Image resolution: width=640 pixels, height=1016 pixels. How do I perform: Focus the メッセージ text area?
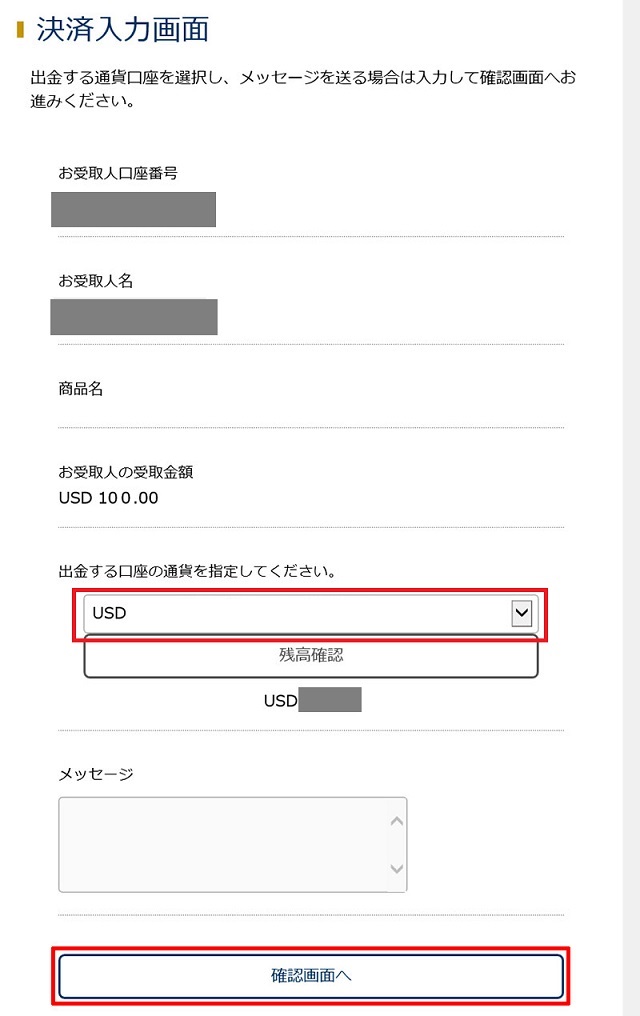point(222,844)
